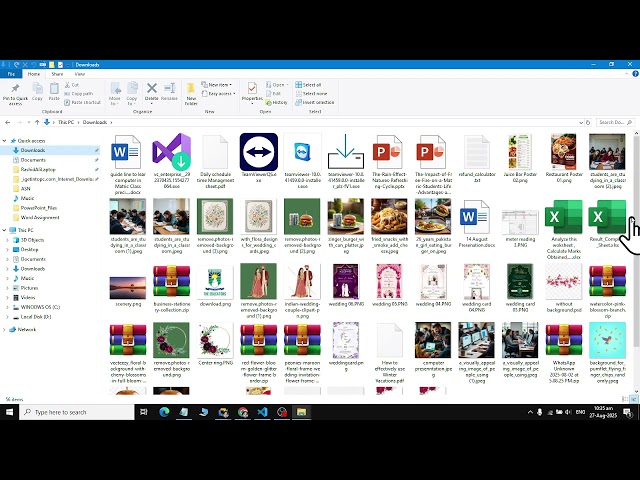Go up one folder level arrow
This screenshot has height=480, width=640.
[x=37, y=122]
